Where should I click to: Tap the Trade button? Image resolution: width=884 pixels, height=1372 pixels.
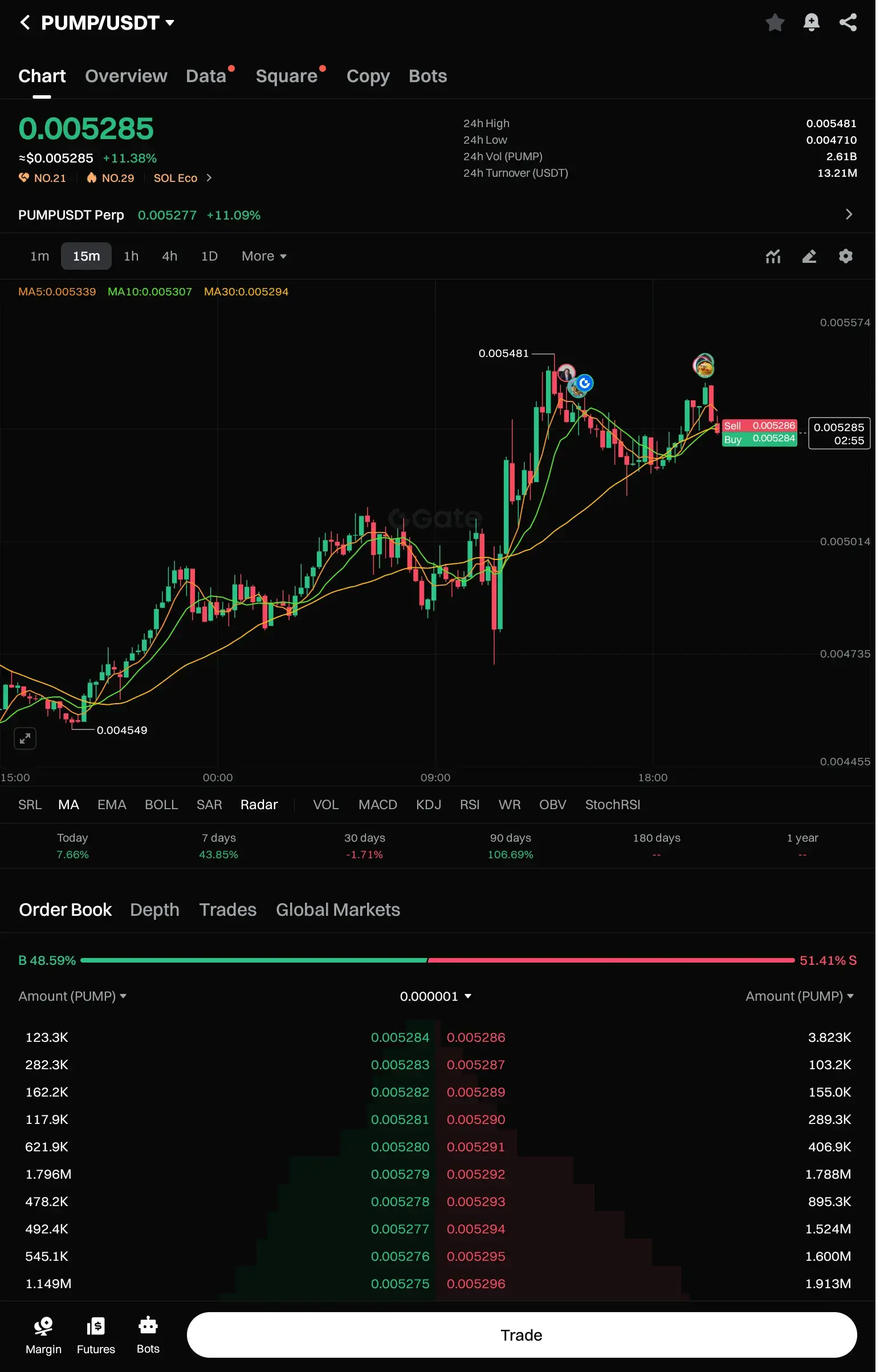521,1335
